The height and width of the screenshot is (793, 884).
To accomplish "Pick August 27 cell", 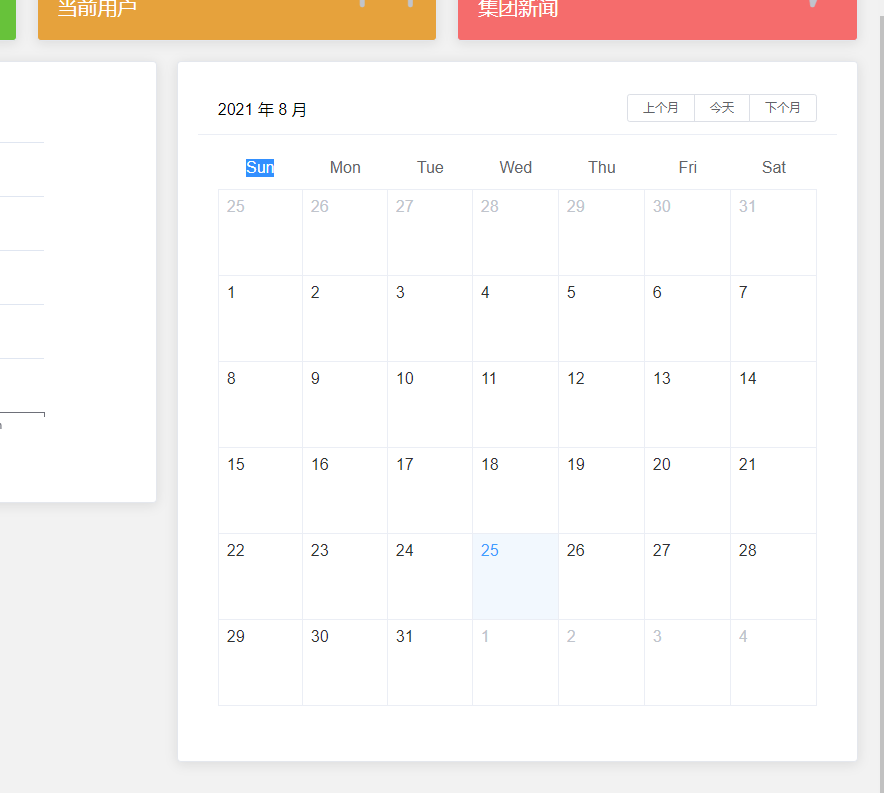I will click(687, 577).
